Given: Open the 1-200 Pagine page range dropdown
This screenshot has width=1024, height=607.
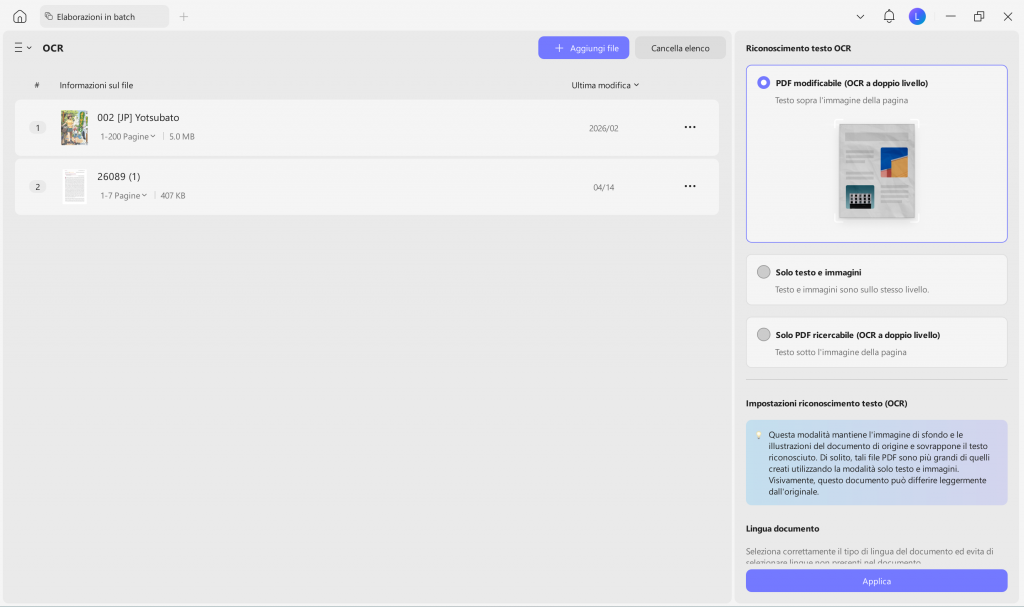Looking at the screenshot, I should 127,137.
